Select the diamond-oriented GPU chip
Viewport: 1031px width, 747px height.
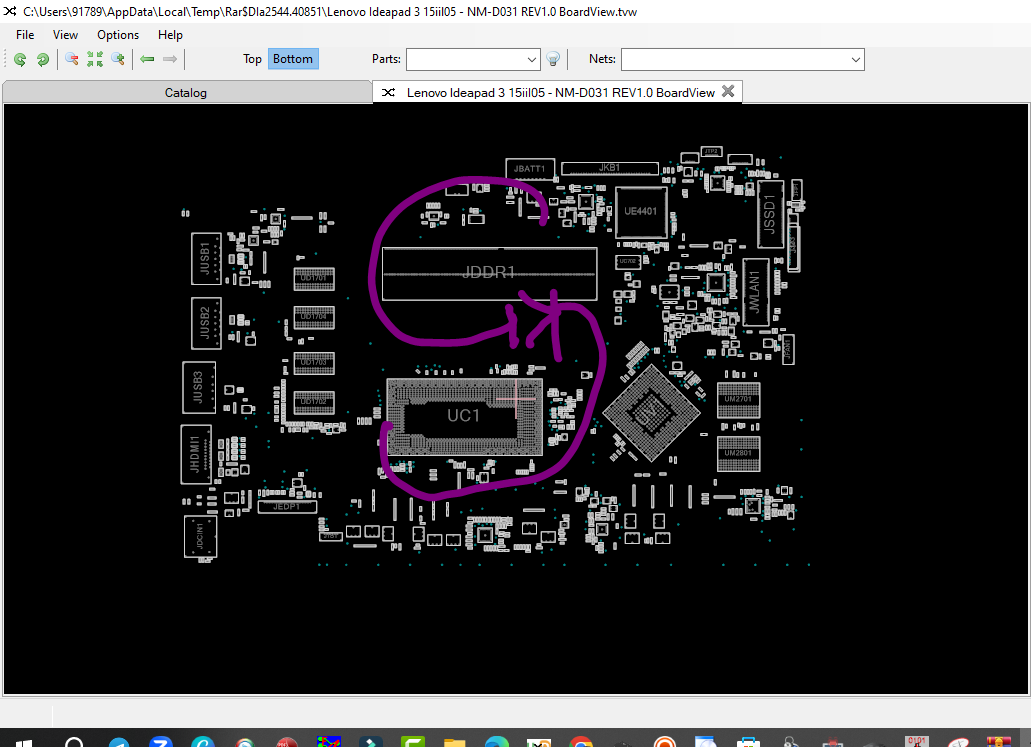(x=651, y=412)
